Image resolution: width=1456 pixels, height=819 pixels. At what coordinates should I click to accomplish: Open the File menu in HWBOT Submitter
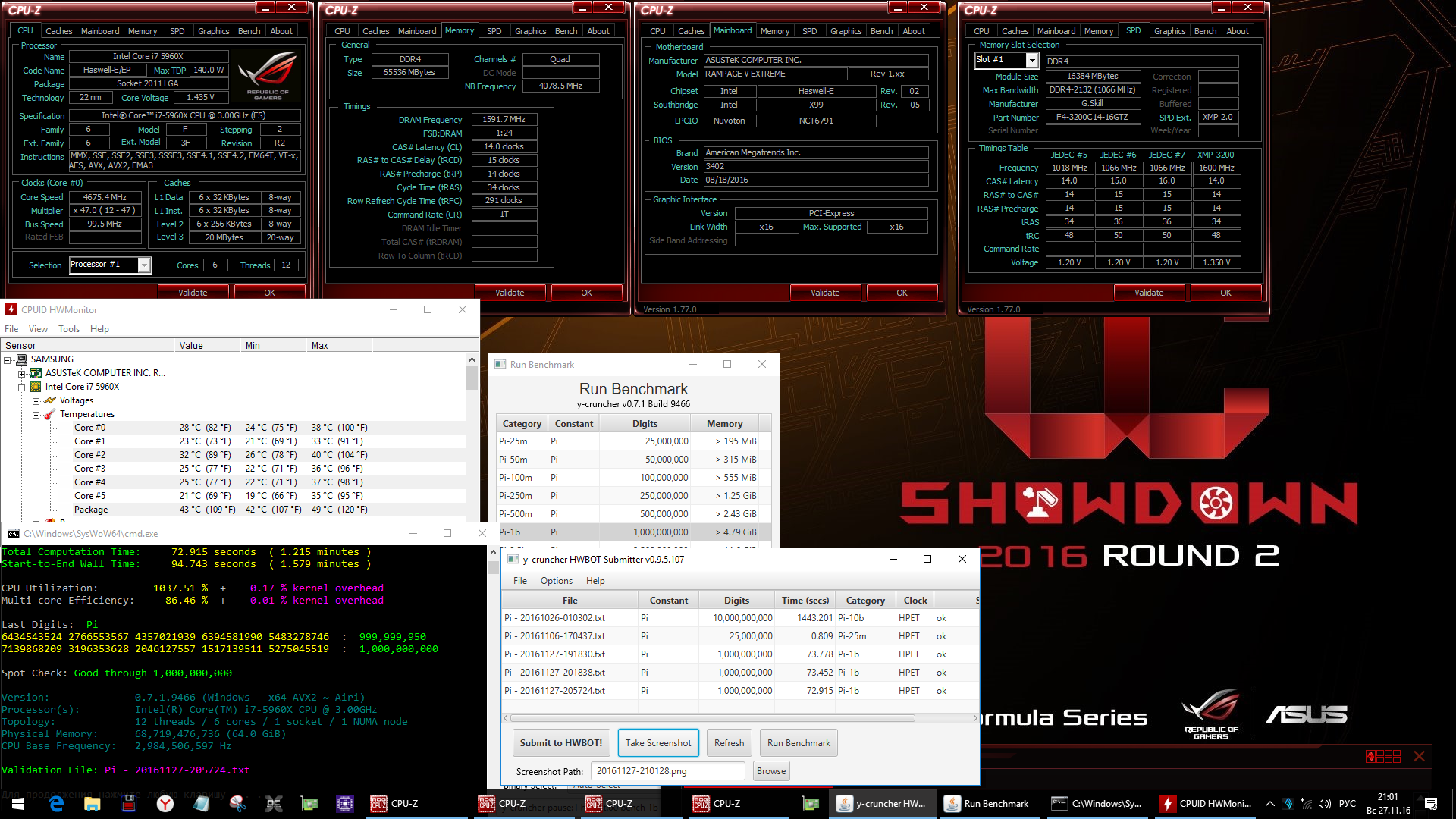pyautogui.click(x=520, y=581)
